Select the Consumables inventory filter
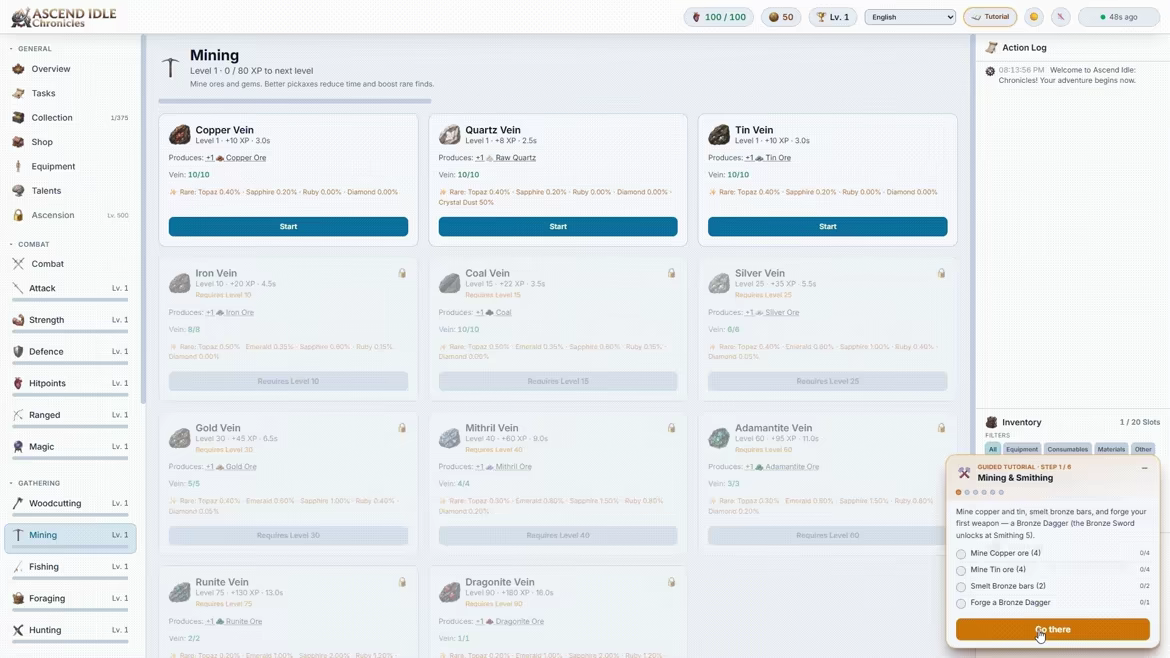This screenshot has height=658, width=1170. 1067,449
